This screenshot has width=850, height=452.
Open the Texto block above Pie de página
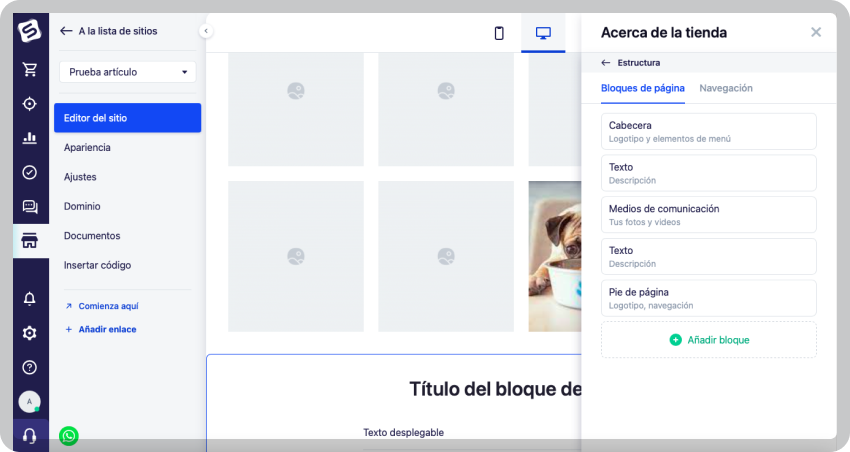click(x=709, y=256)
